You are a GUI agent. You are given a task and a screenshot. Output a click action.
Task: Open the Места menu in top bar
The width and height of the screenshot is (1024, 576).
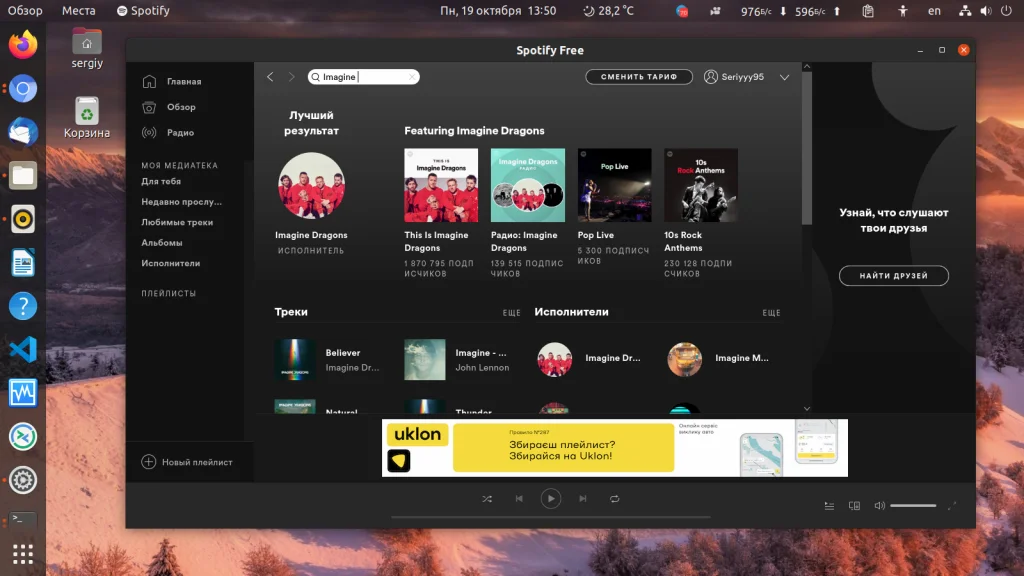coord(78,10)
